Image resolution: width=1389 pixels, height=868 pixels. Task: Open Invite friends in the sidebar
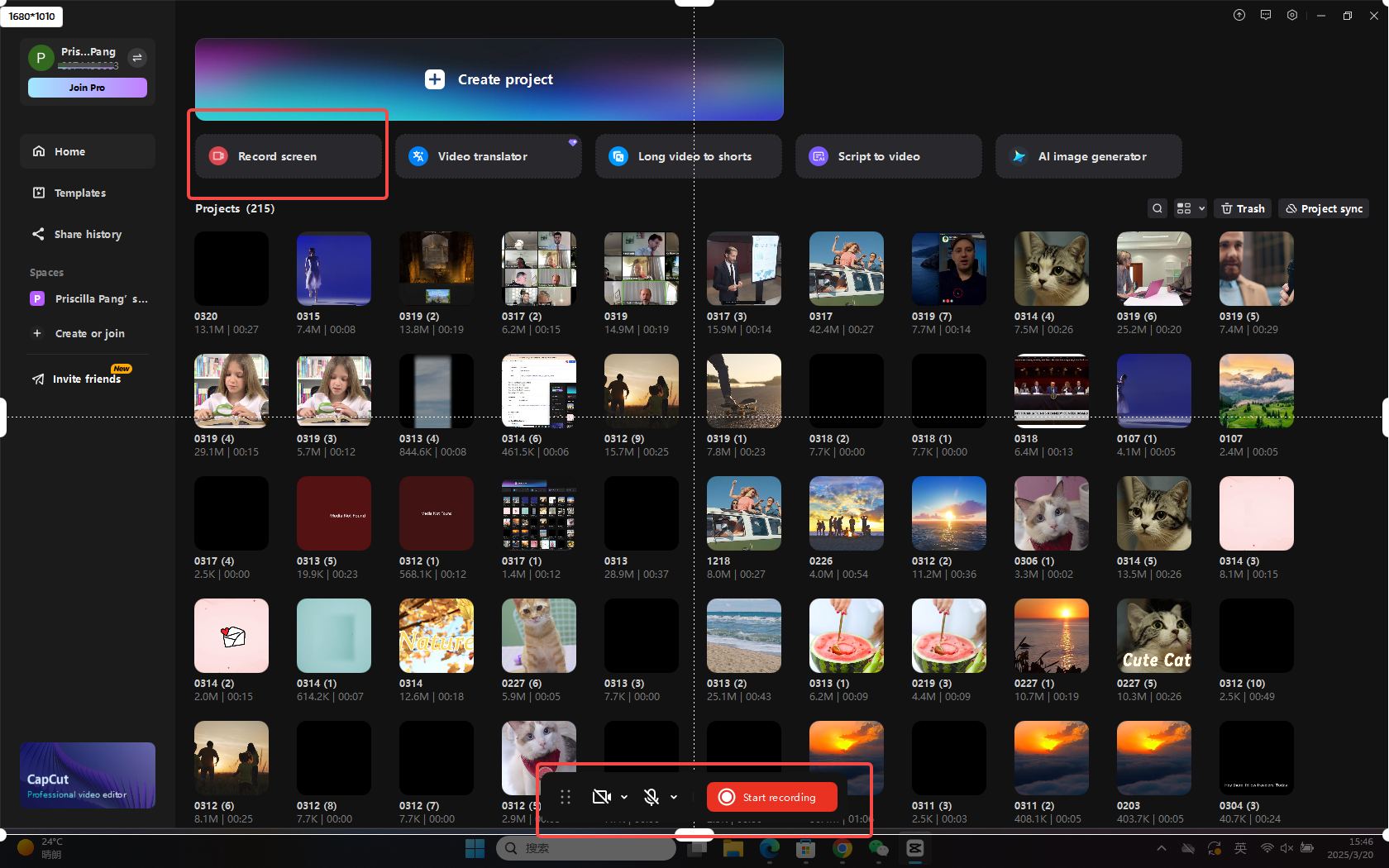(88, 379)
